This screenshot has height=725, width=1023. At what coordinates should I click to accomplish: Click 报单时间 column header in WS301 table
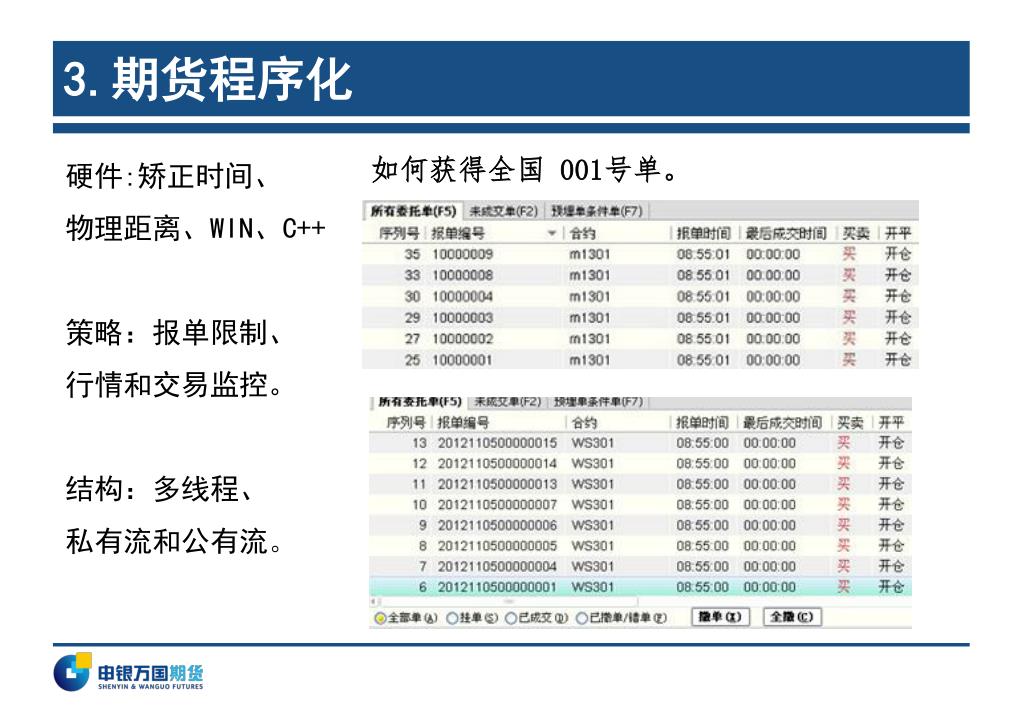tap(702, 422)
